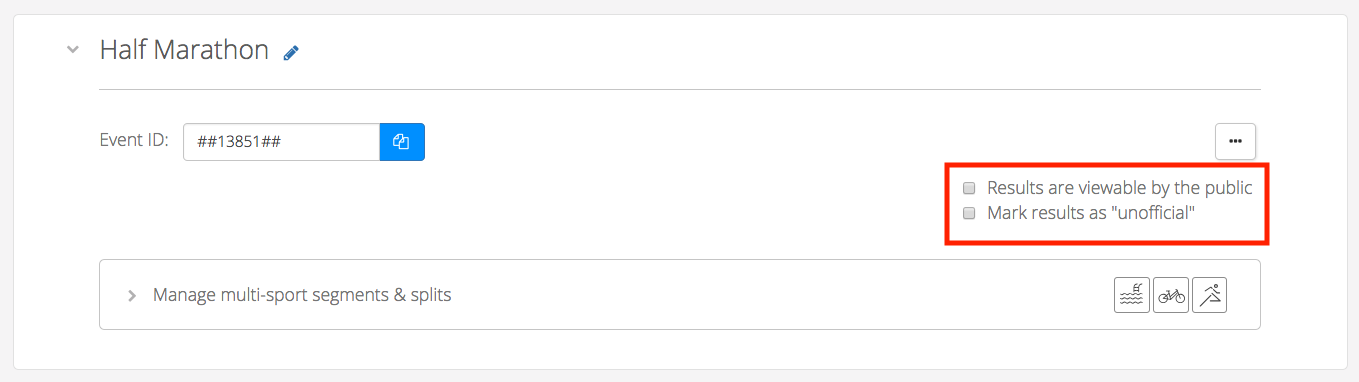The height and width of the screenshot is (382, 1359).
Task: Open 'Manage multi-sport segments & splits' text
Action: click(302, 295)
